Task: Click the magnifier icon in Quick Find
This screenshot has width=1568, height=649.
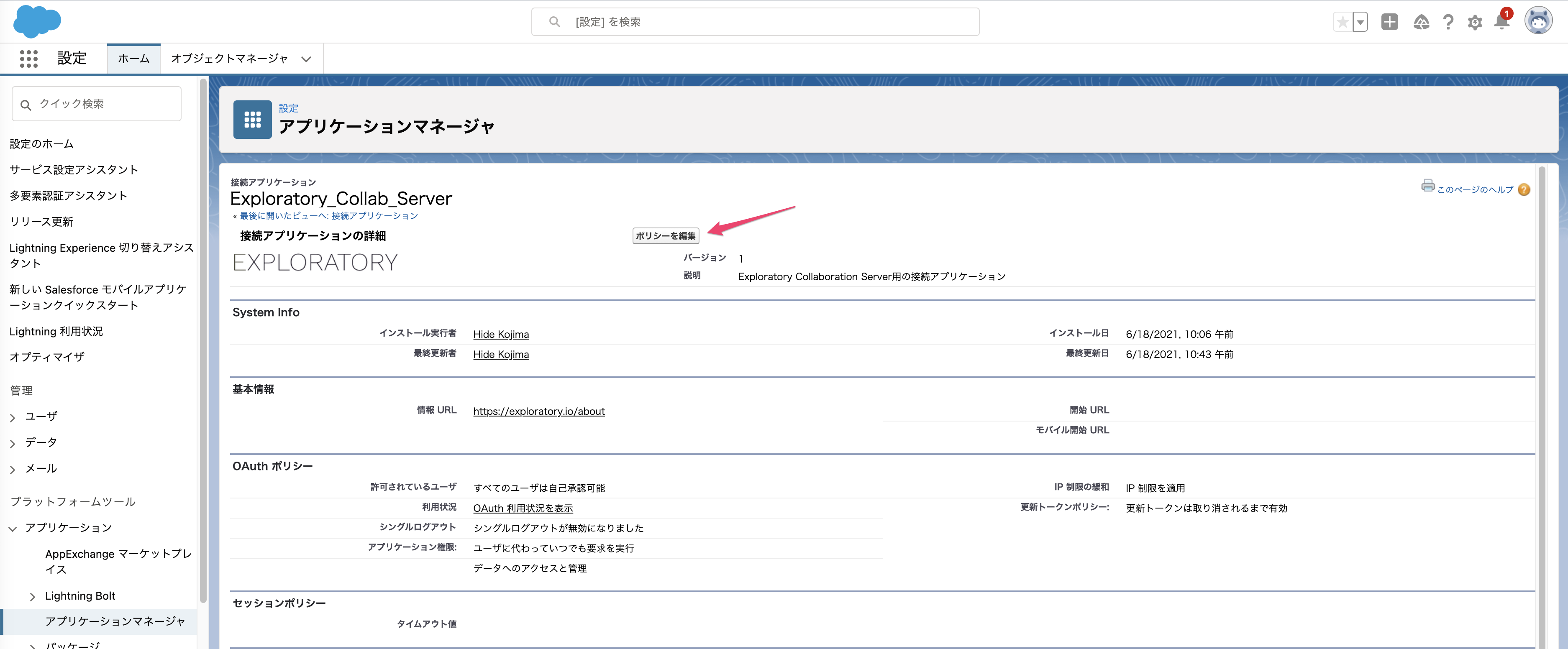Action: coord(26,105)
